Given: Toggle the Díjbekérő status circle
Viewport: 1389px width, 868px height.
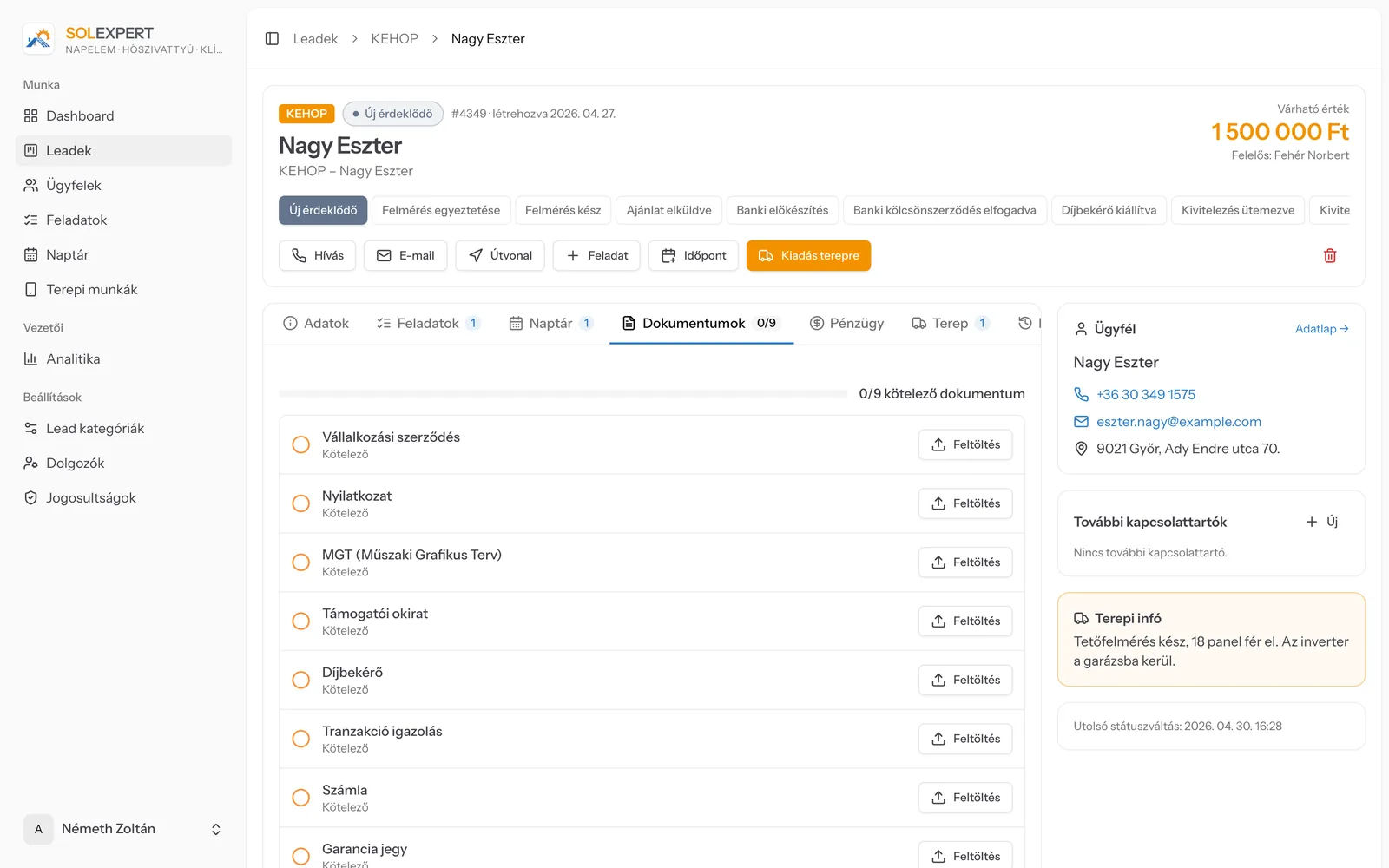Looking at the screenshot, I should click(301, 680).
